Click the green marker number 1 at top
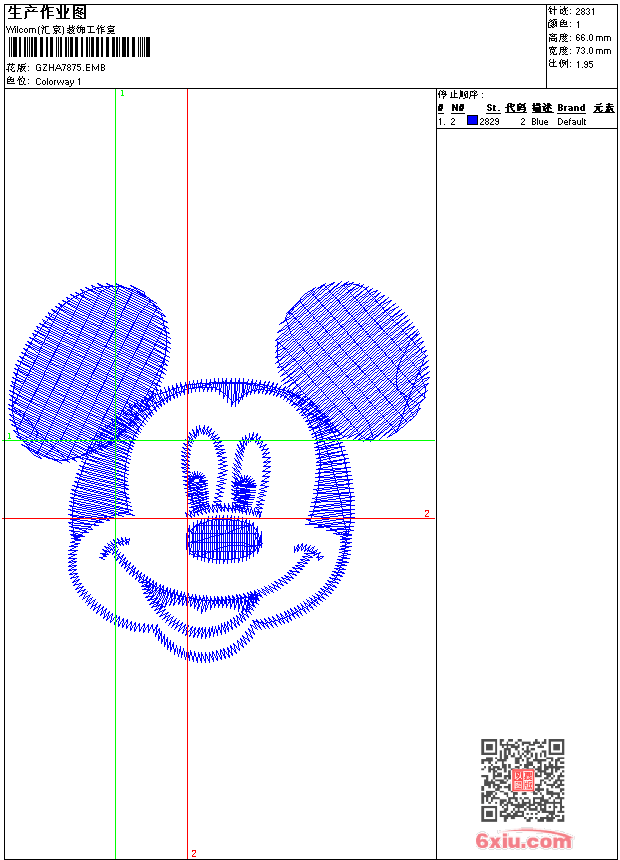The image size is (620, 860). point(122,93)
